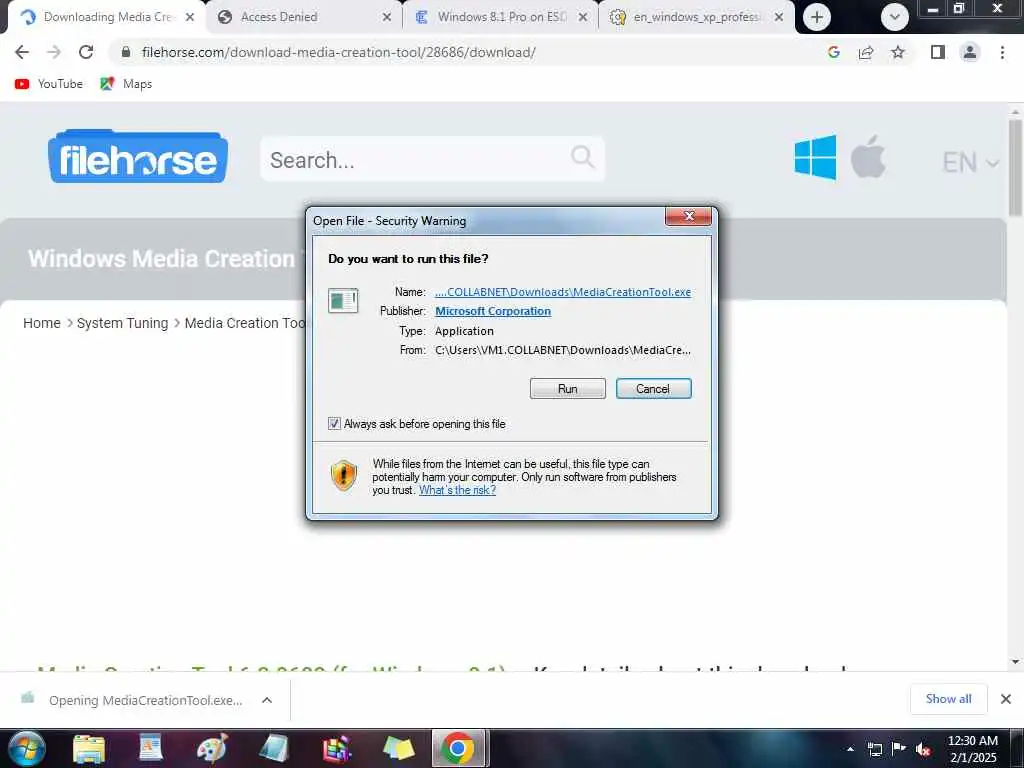Screen dimensions: 1024x768
Task: Open the Microsoft Corporation publisher link
Action: point(493,311)
